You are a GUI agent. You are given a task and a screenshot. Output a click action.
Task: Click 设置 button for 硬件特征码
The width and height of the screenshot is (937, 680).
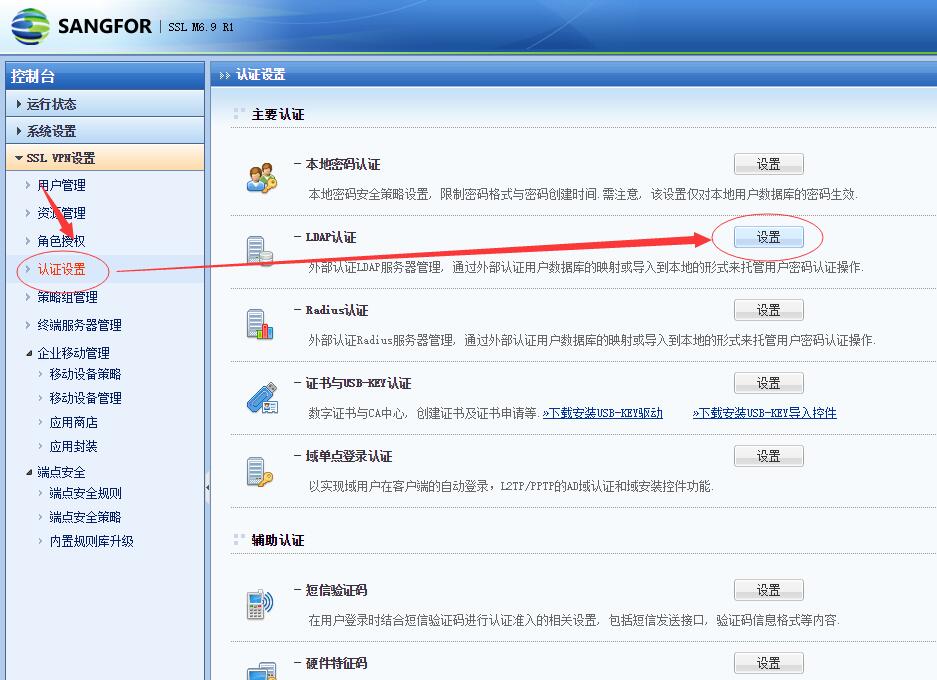click(x=768, y=663)
